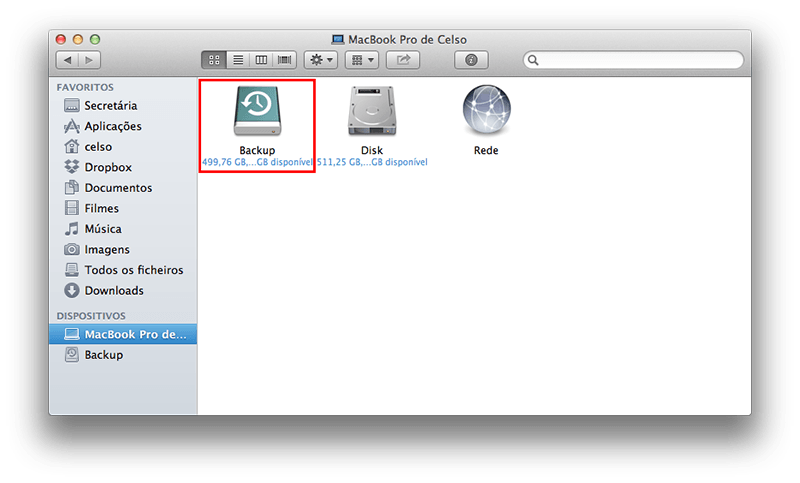Click the Get Info toolbar button

point(471,60)
